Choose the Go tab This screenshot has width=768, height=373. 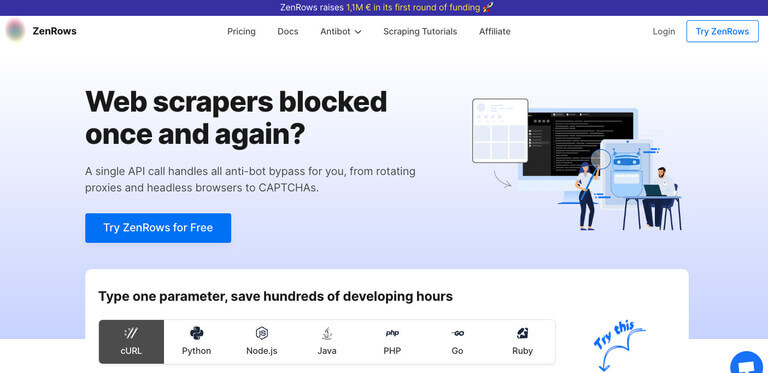click(x=457, y=342)
